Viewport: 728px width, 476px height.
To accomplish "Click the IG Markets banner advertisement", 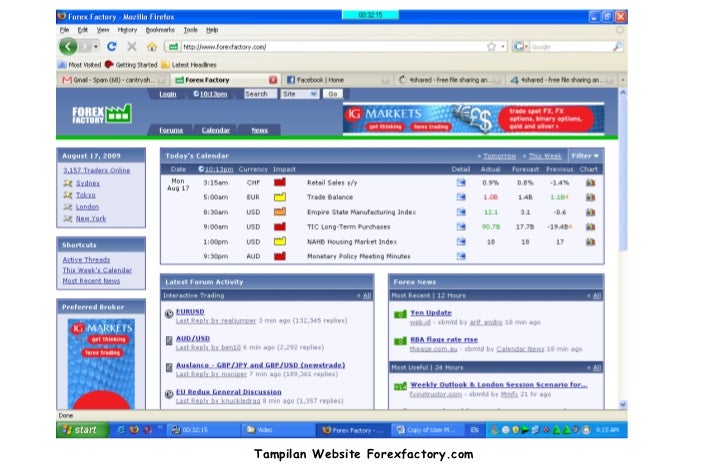I will [x=474, y=119].
